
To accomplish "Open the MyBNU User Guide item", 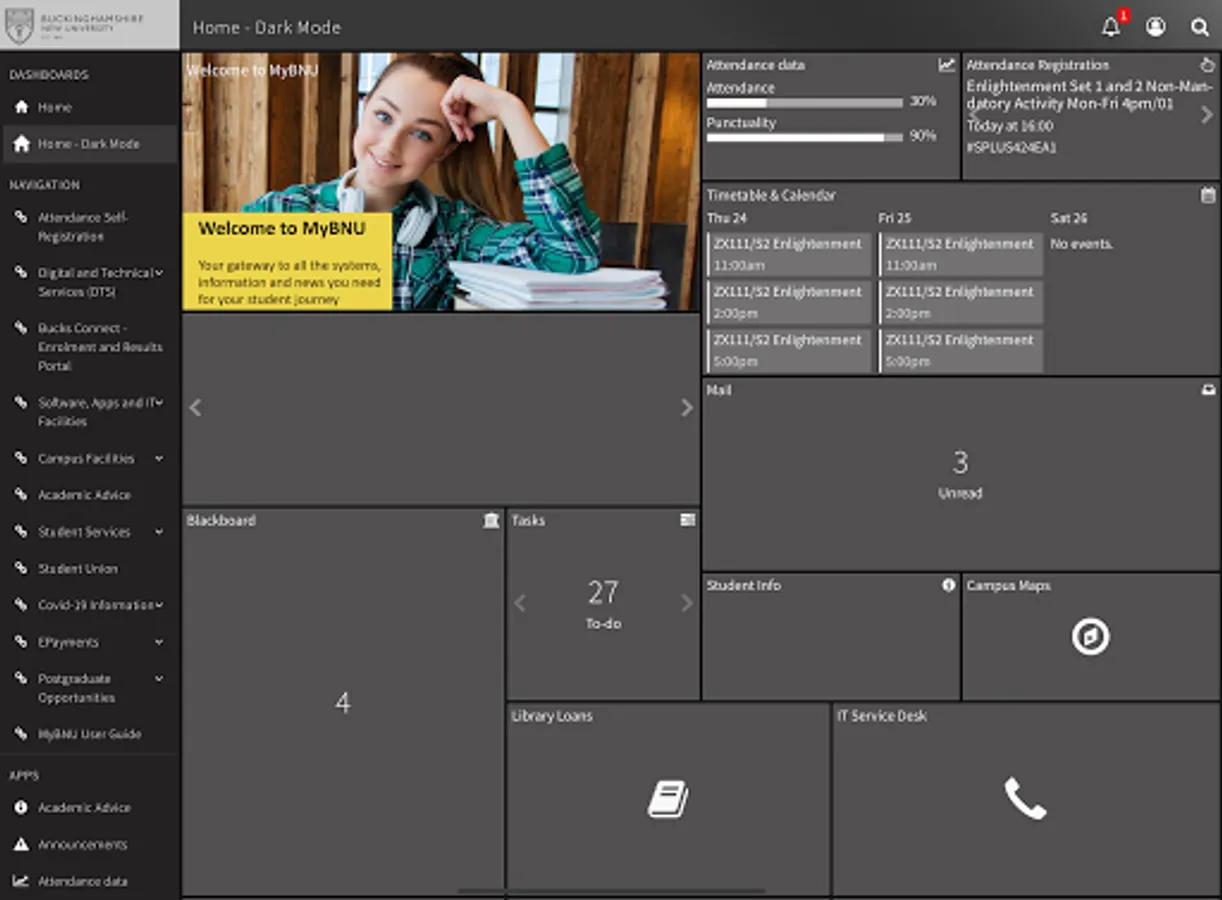I will (x=90, y=734).
